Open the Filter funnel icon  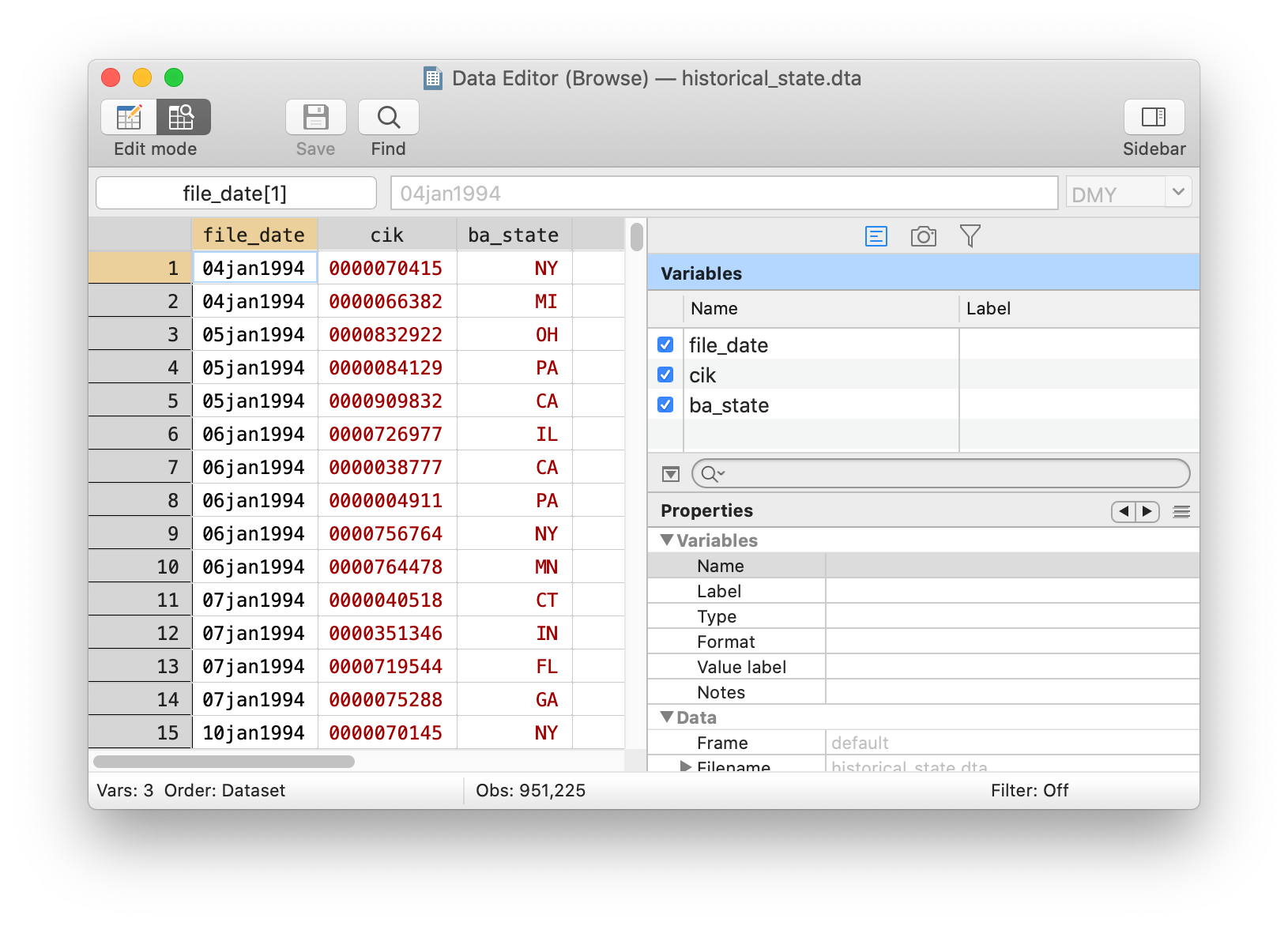coord(970,236)
